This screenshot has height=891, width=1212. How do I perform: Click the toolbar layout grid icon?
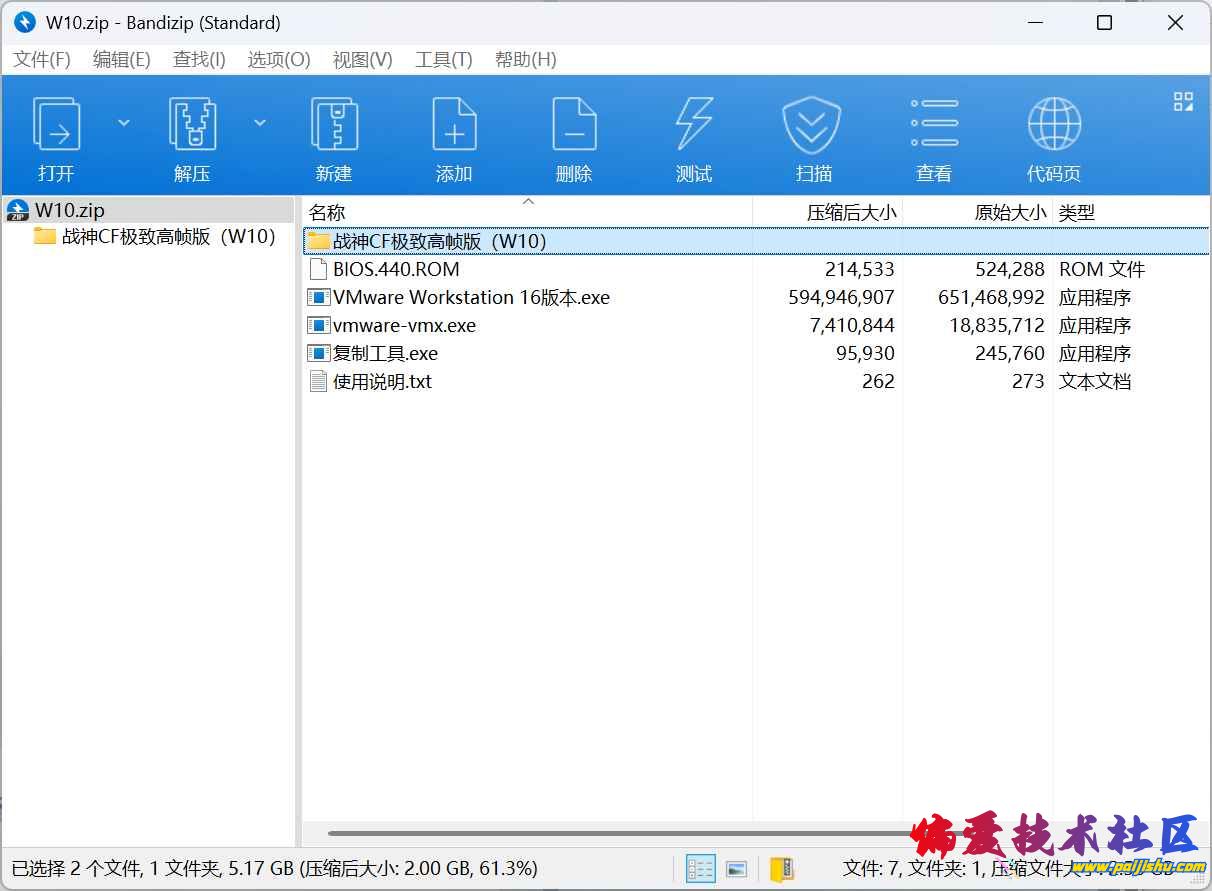(x=1183, y=101)
